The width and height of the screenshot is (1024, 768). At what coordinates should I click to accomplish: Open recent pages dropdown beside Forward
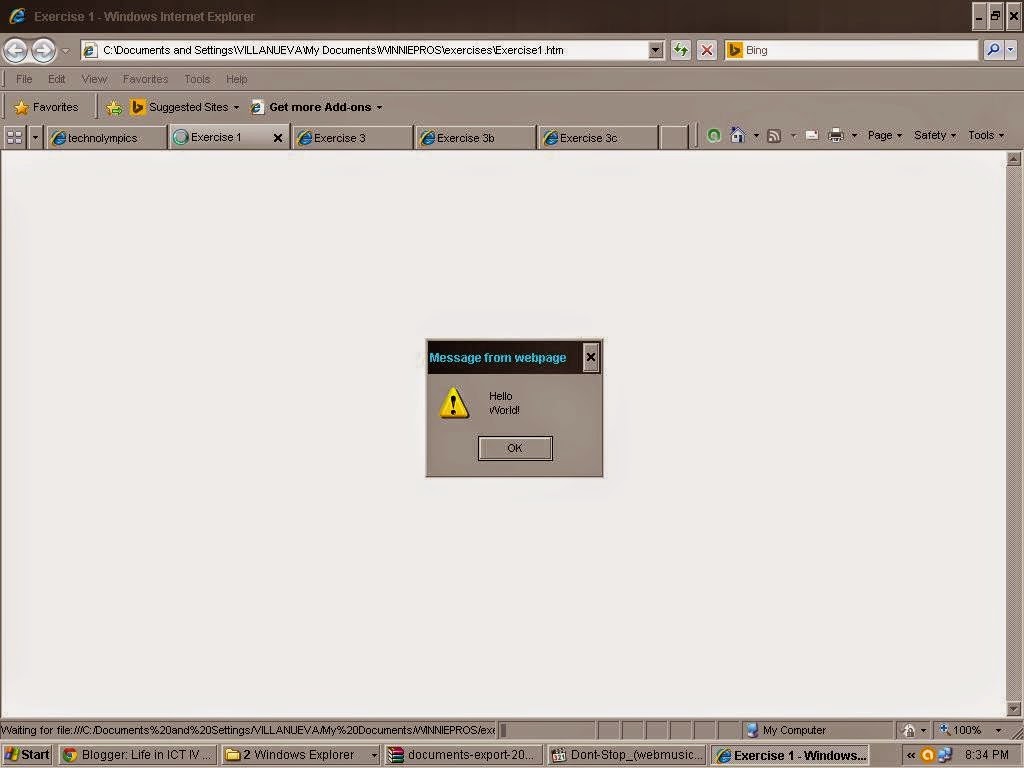pyautogui.click(x=65, y=51)
